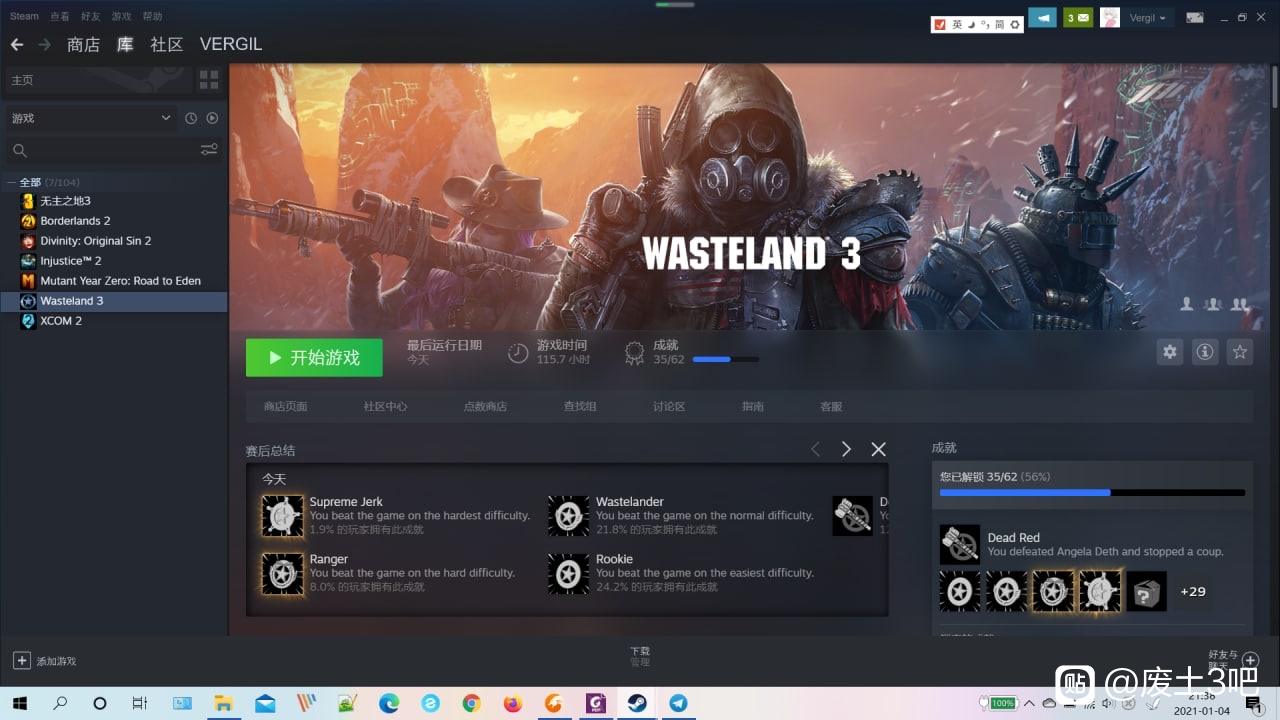Select Divinity: Original Sin 2
This screenshot has width=1280, height=720.
coord(95,241)
